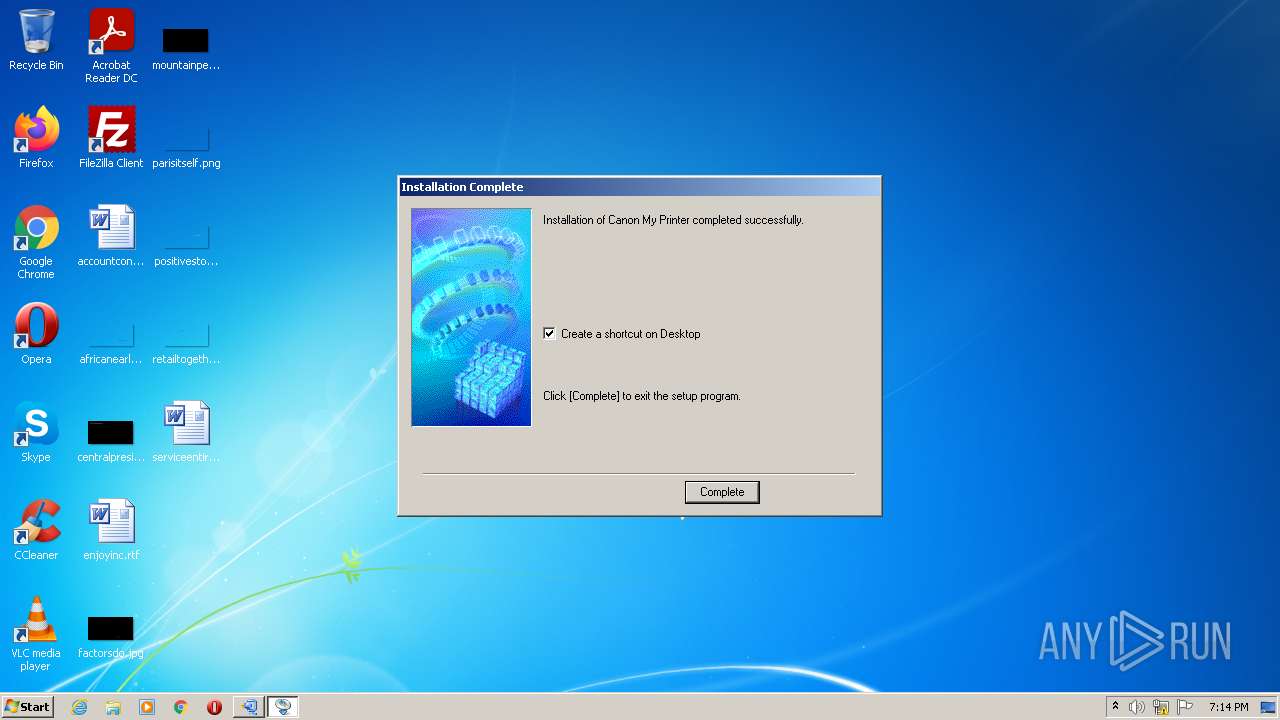Image resolution: width=1280 pixels, height=720 pixels.
Task: Click the 7:14 PM clock
Action: tap(1228, 707)
